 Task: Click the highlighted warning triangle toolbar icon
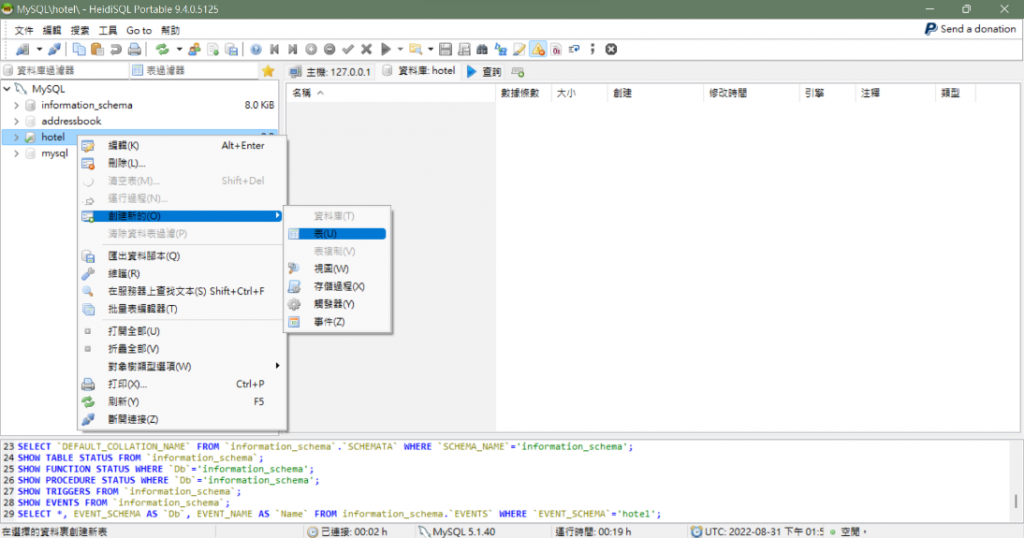tap(537, 50)
